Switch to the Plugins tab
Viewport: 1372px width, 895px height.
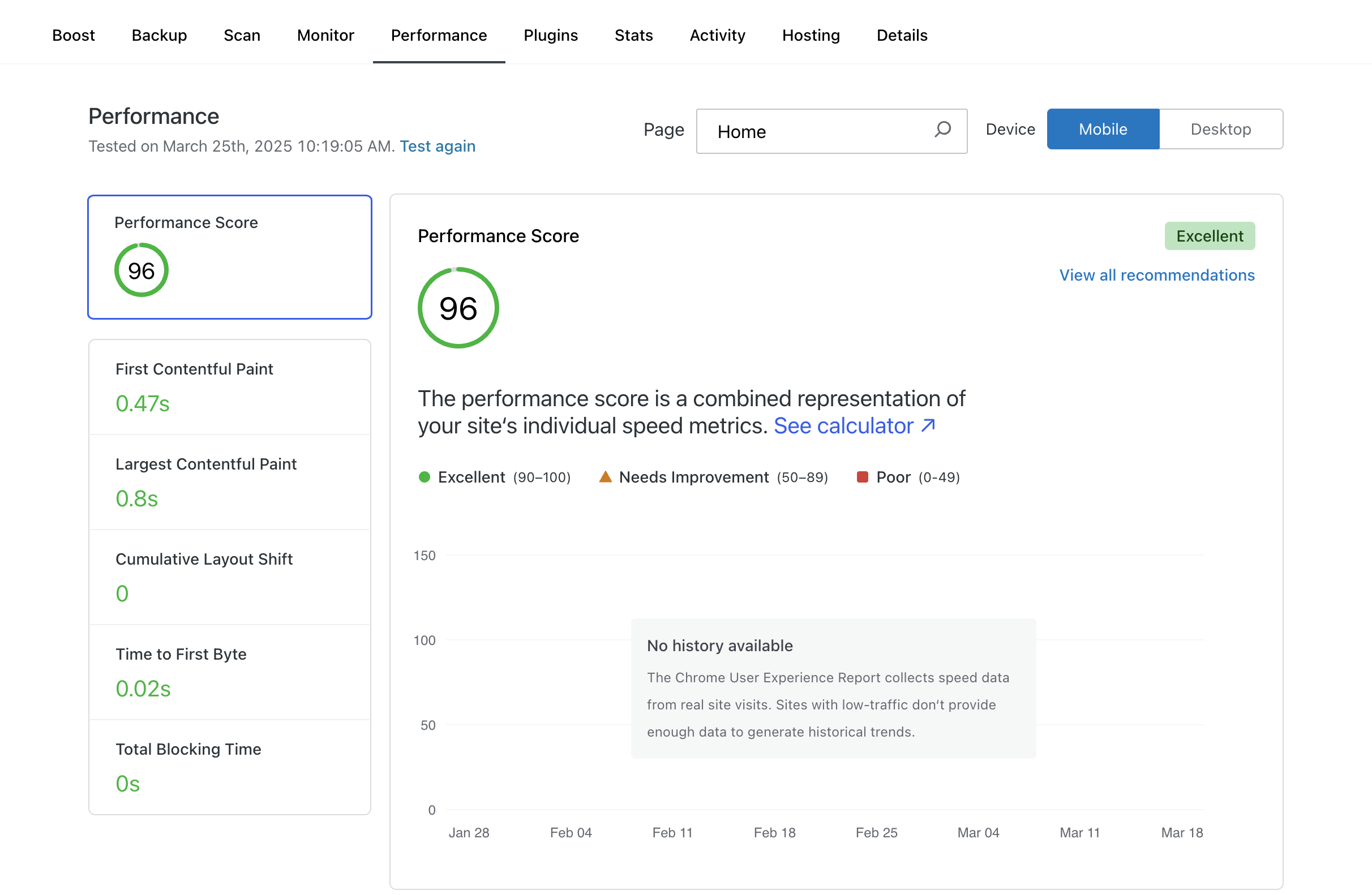(550, 35)
